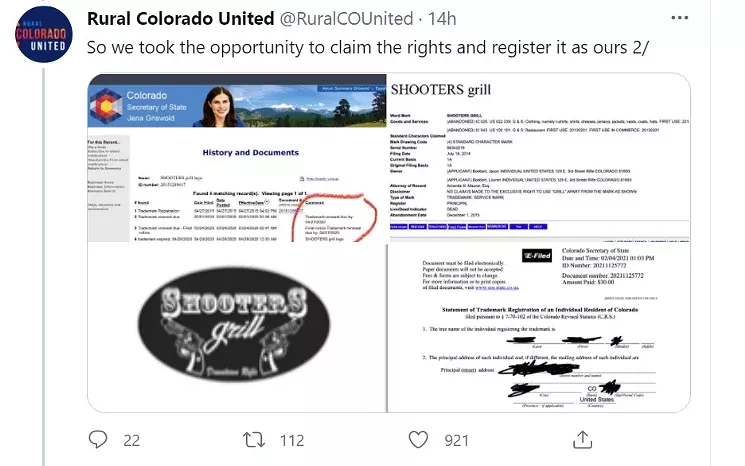
Task: Click the E-Filed stamp badge
Action: tap(537, 256)
